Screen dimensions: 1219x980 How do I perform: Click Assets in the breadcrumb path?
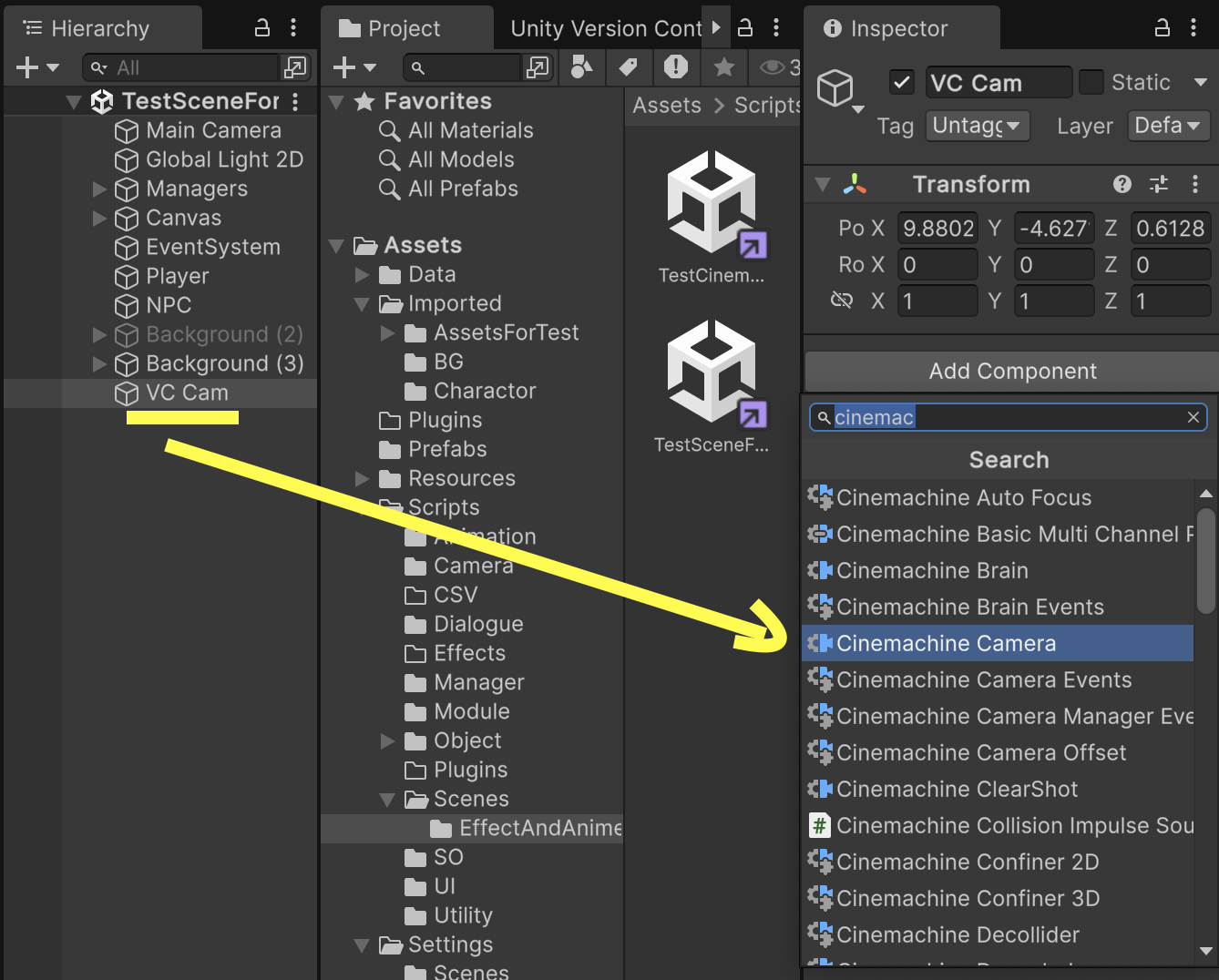click(667, 106)
